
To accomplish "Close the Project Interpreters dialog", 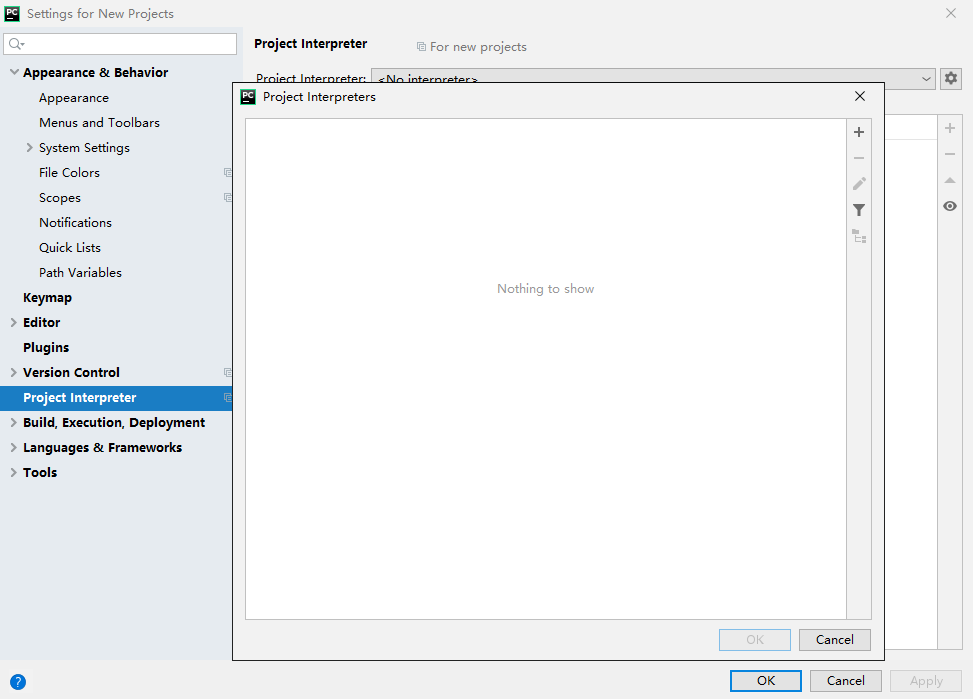I will pyautogui.click(x=859, y=96).
